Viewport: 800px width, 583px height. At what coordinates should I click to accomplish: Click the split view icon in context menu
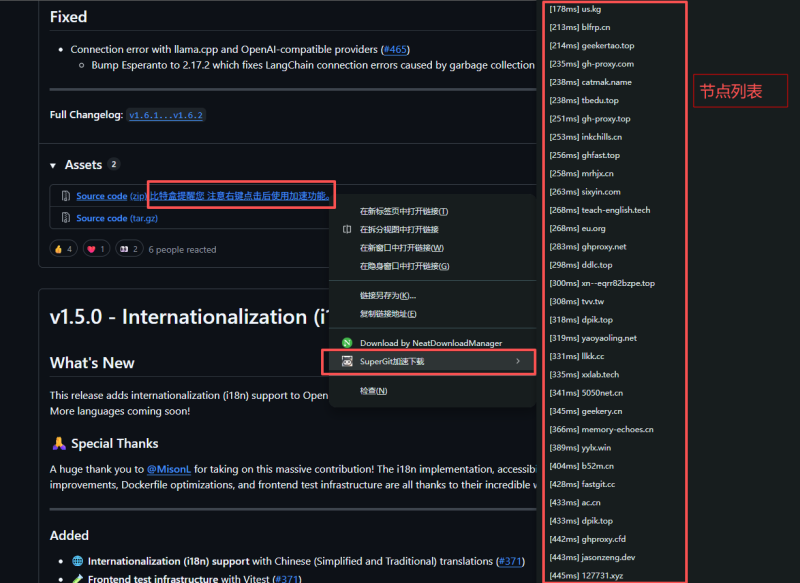coord(347,229)
